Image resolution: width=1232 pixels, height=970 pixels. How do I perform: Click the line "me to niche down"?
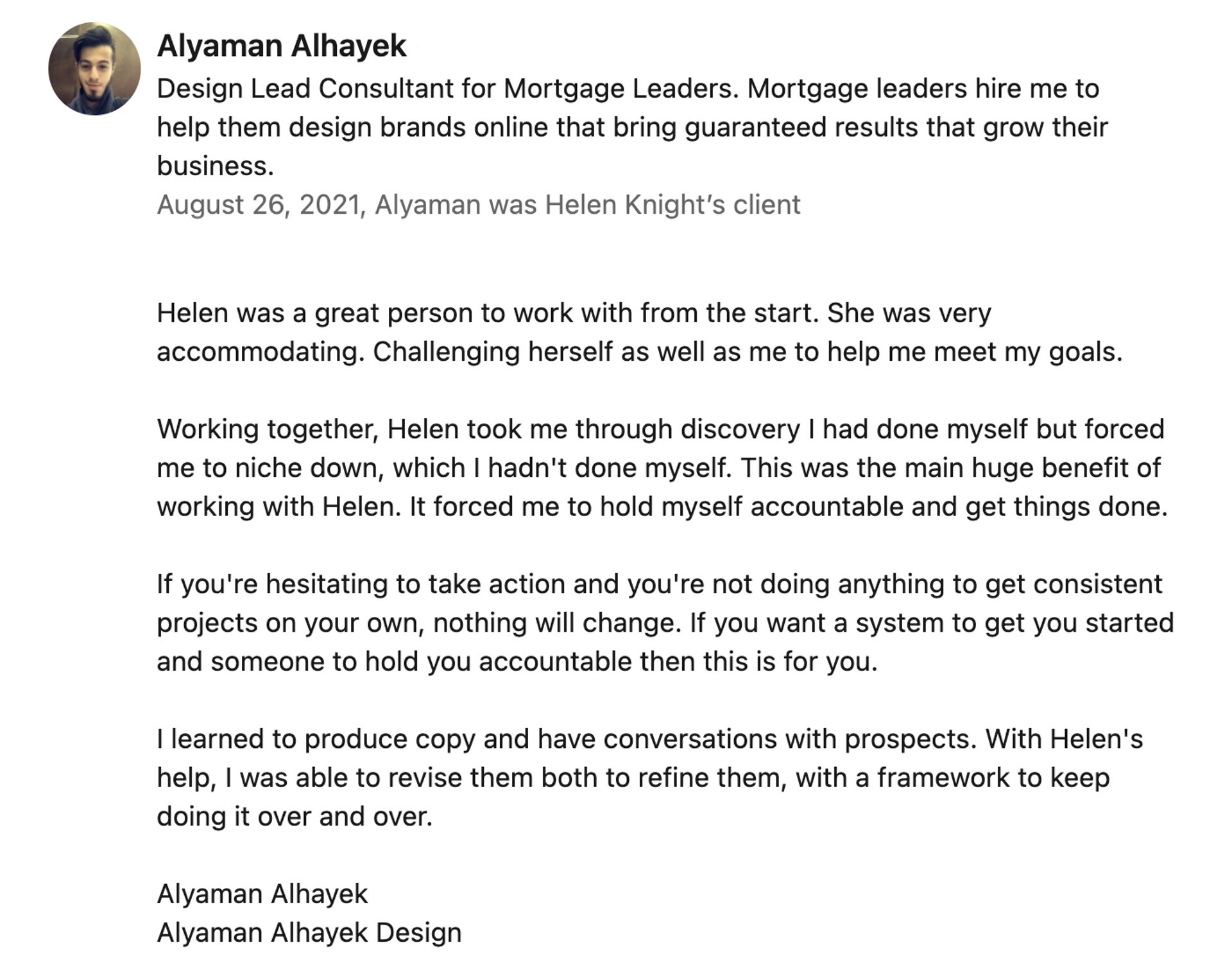pyautogui.click(x=659, y=468)
